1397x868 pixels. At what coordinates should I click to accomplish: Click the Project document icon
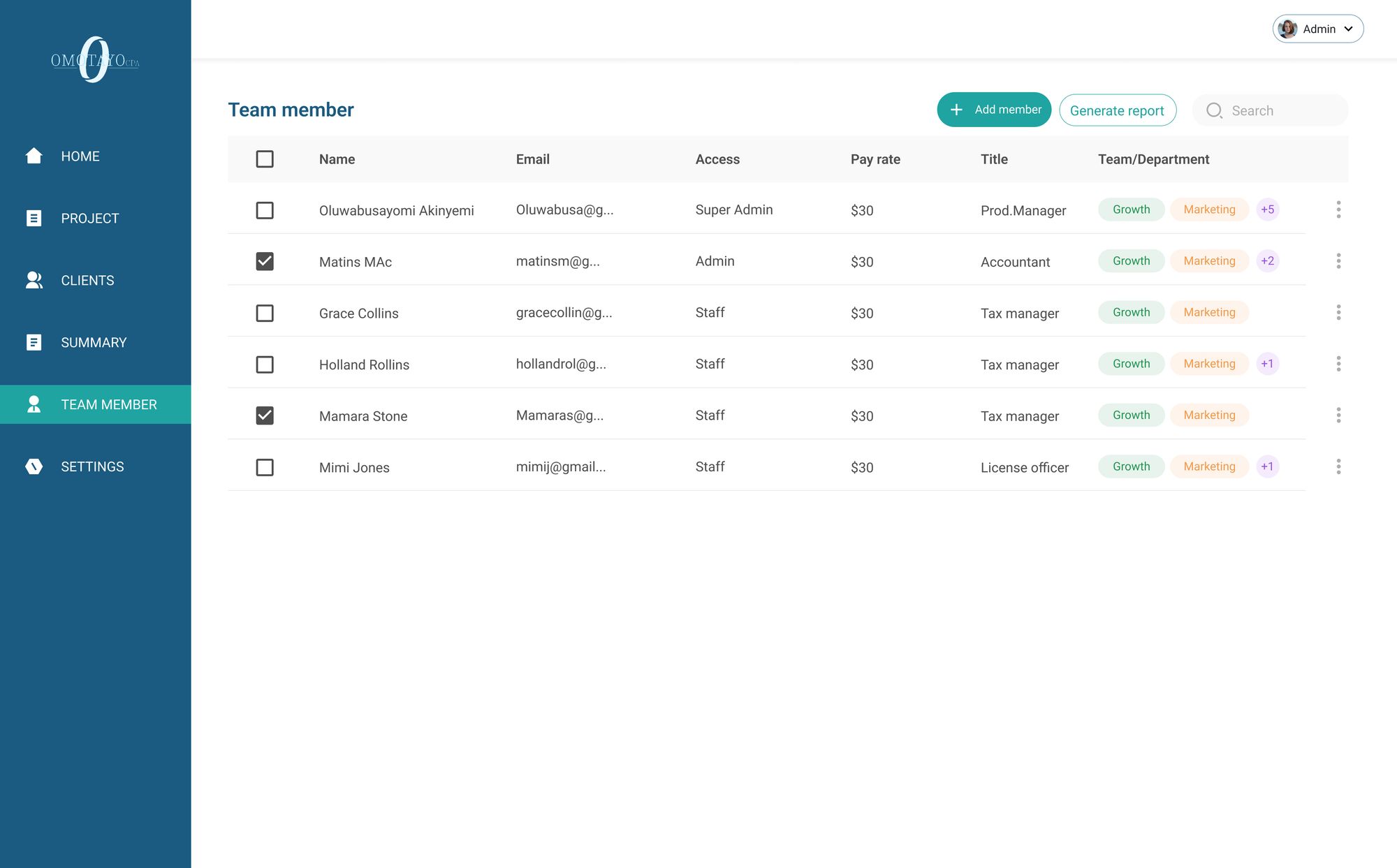click(34, 218)
